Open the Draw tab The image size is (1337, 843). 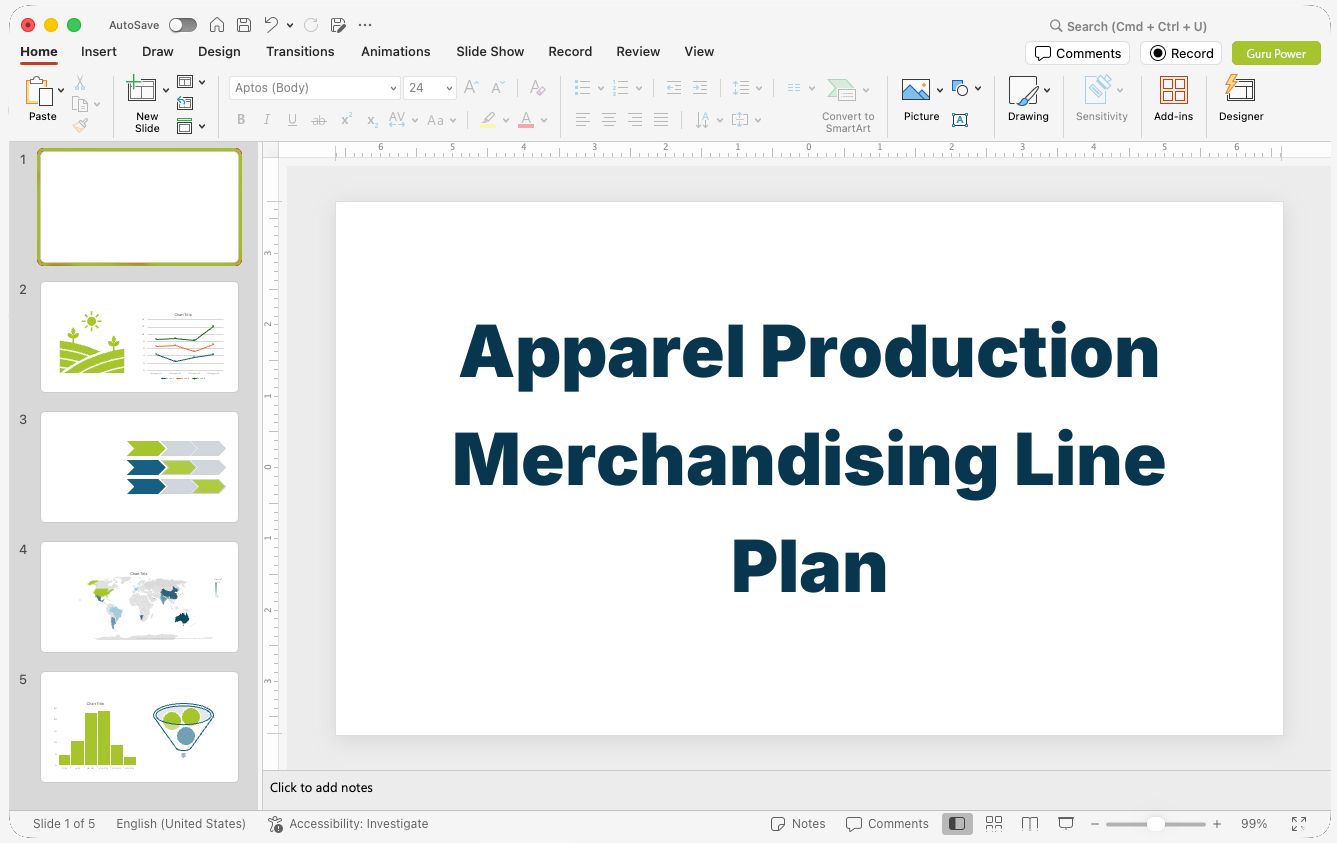[x=158, y=52]
